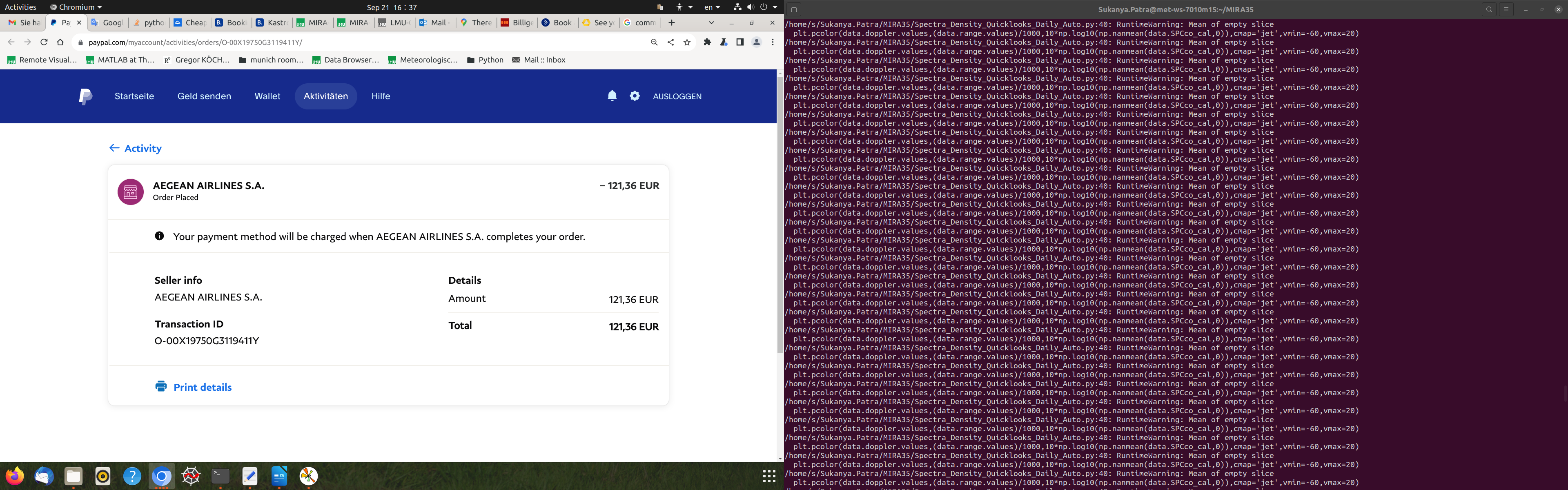1568x490 pixels.
Task: Toggle Chromium side panel icon
Action: coord(739,42)
